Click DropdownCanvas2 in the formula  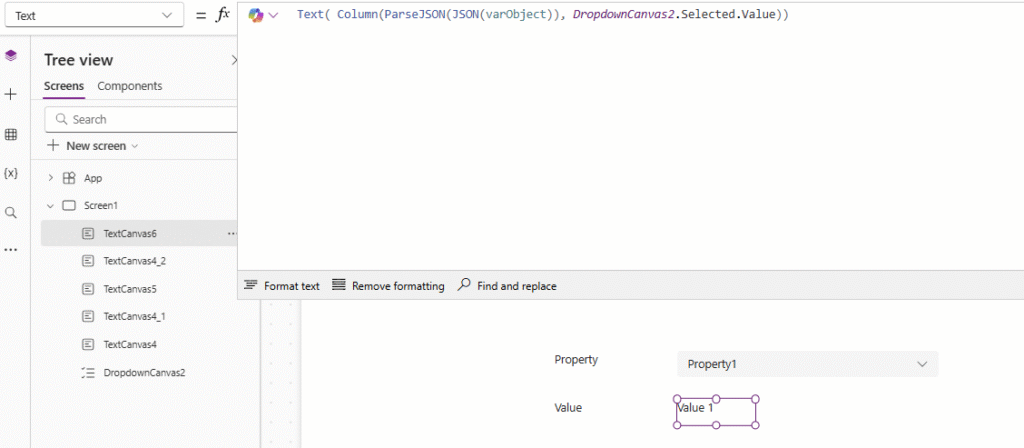[625, 15]
